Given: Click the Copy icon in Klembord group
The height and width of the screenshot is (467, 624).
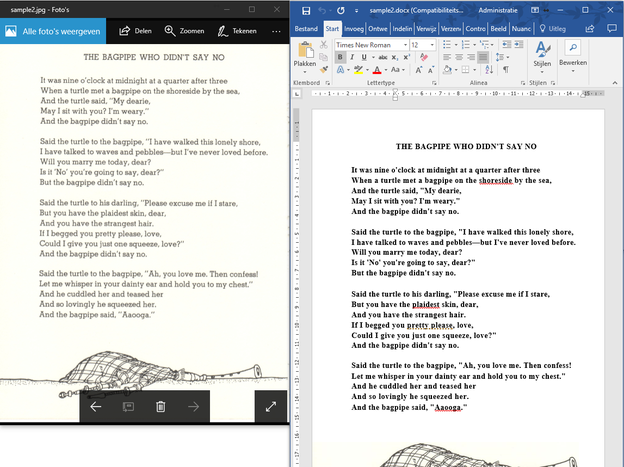Looking at the screenshot, I should click(x=324, y=57).
